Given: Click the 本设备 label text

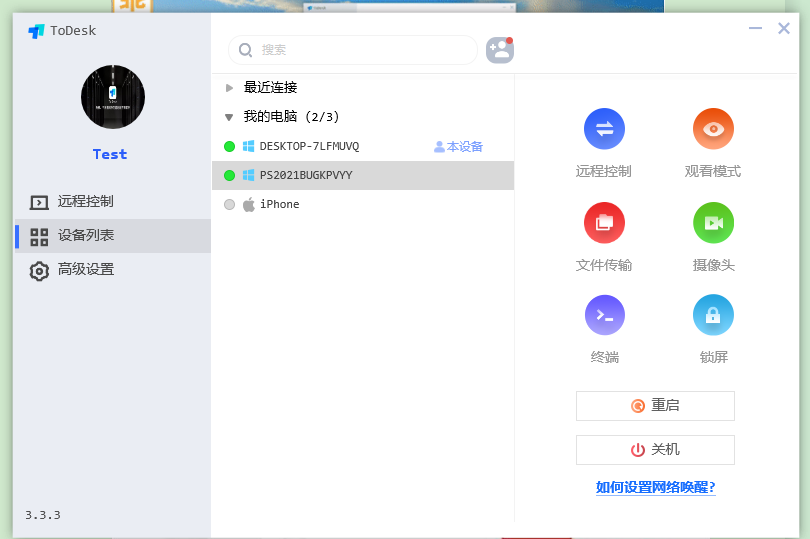Looking at the screenshot, I should pyautogui.click(x=465, y=147).
